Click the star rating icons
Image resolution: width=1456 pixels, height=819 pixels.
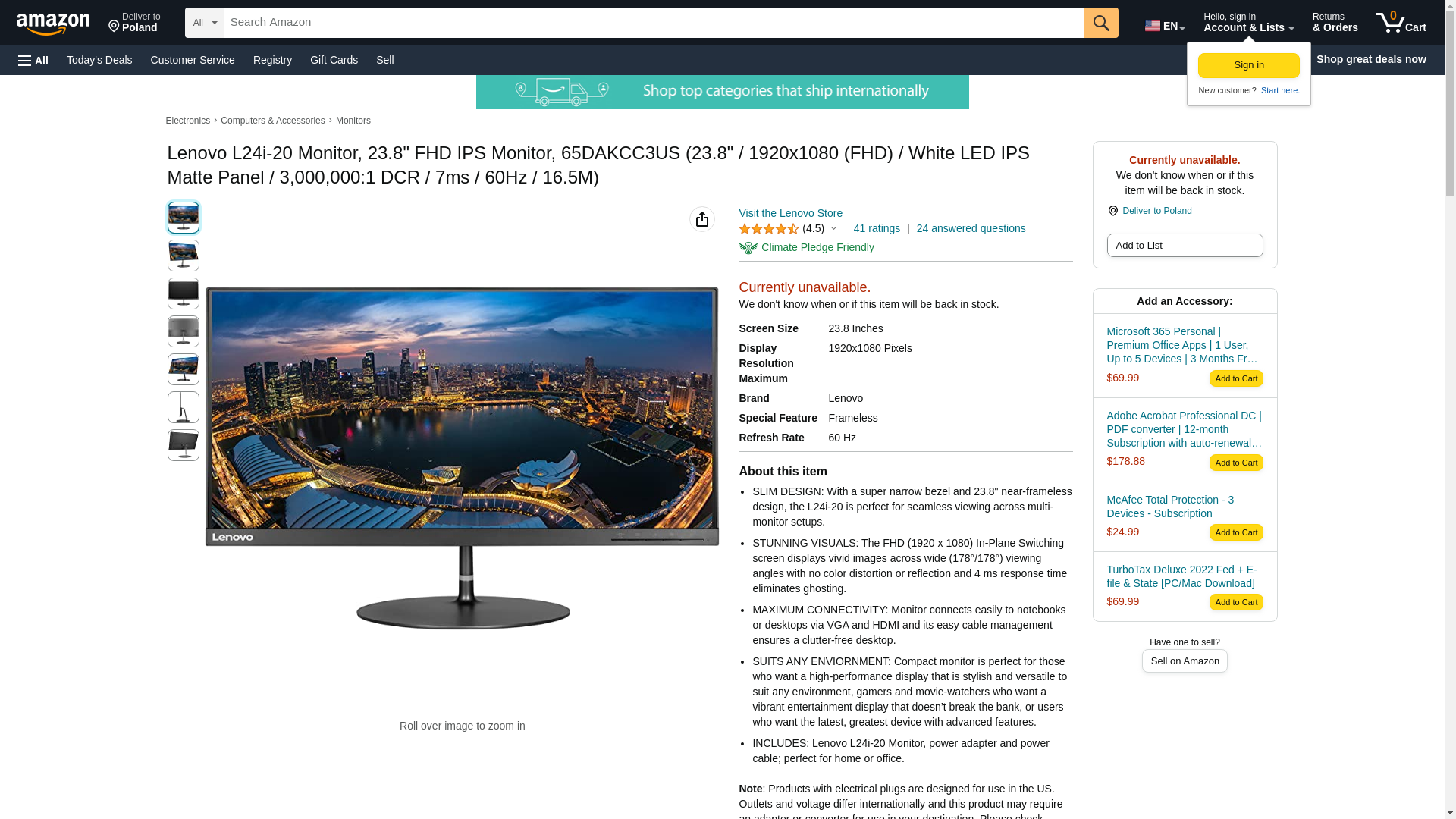click(x=768, y=228)
